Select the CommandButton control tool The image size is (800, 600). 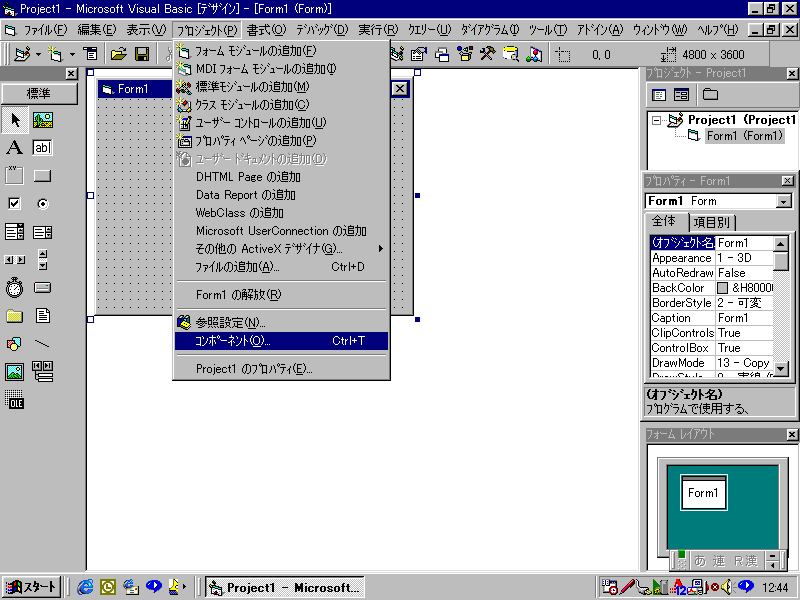click(43, 176)
